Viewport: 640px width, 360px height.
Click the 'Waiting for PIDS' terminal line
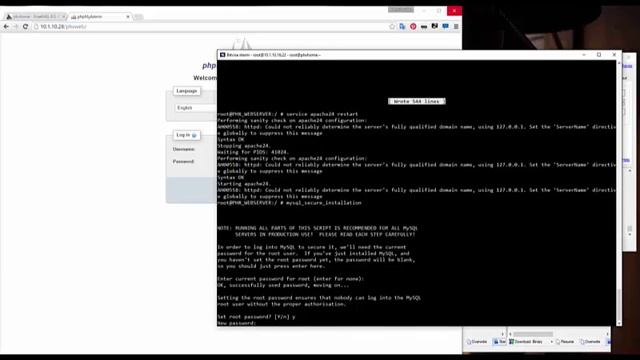pos(252,152)
